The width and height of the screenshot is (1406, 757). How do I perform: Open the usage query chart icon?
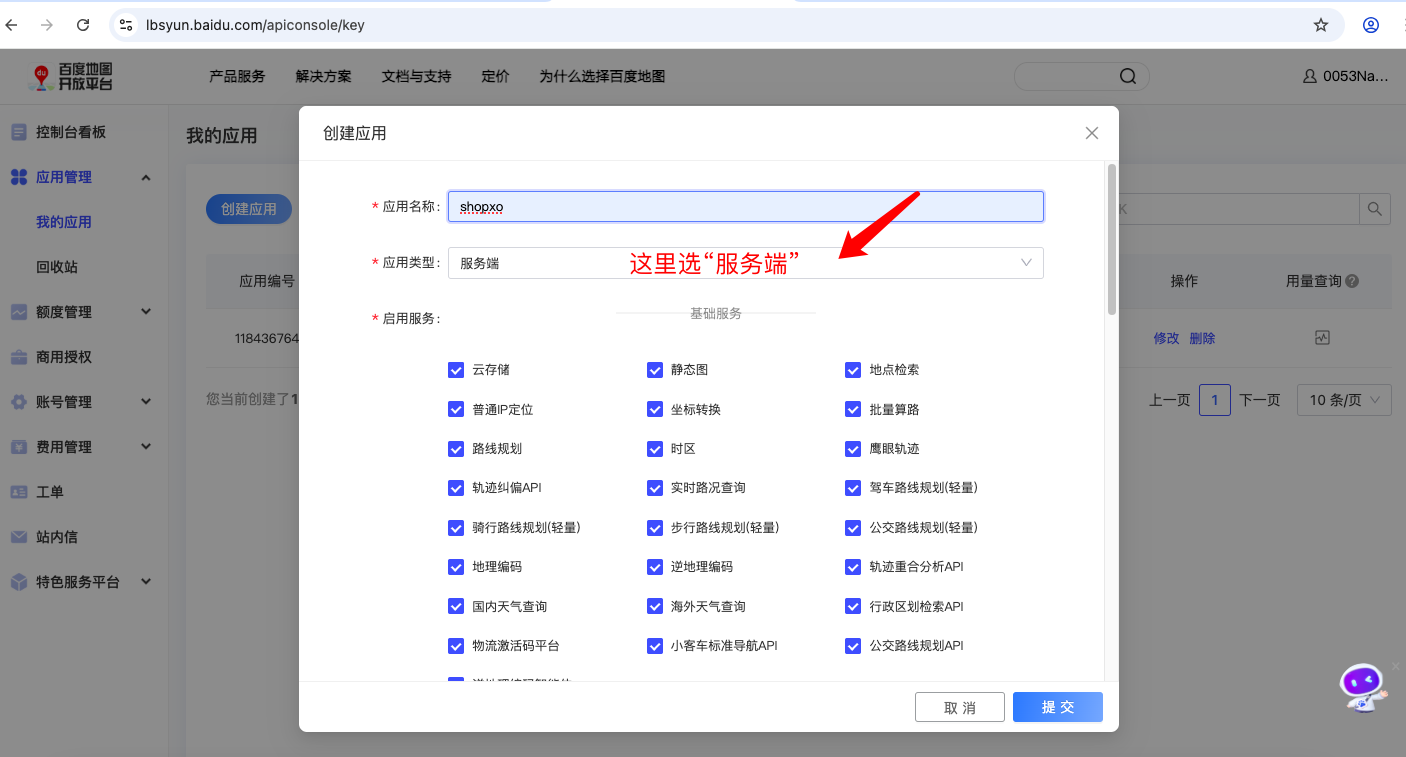pos(1322,338)
